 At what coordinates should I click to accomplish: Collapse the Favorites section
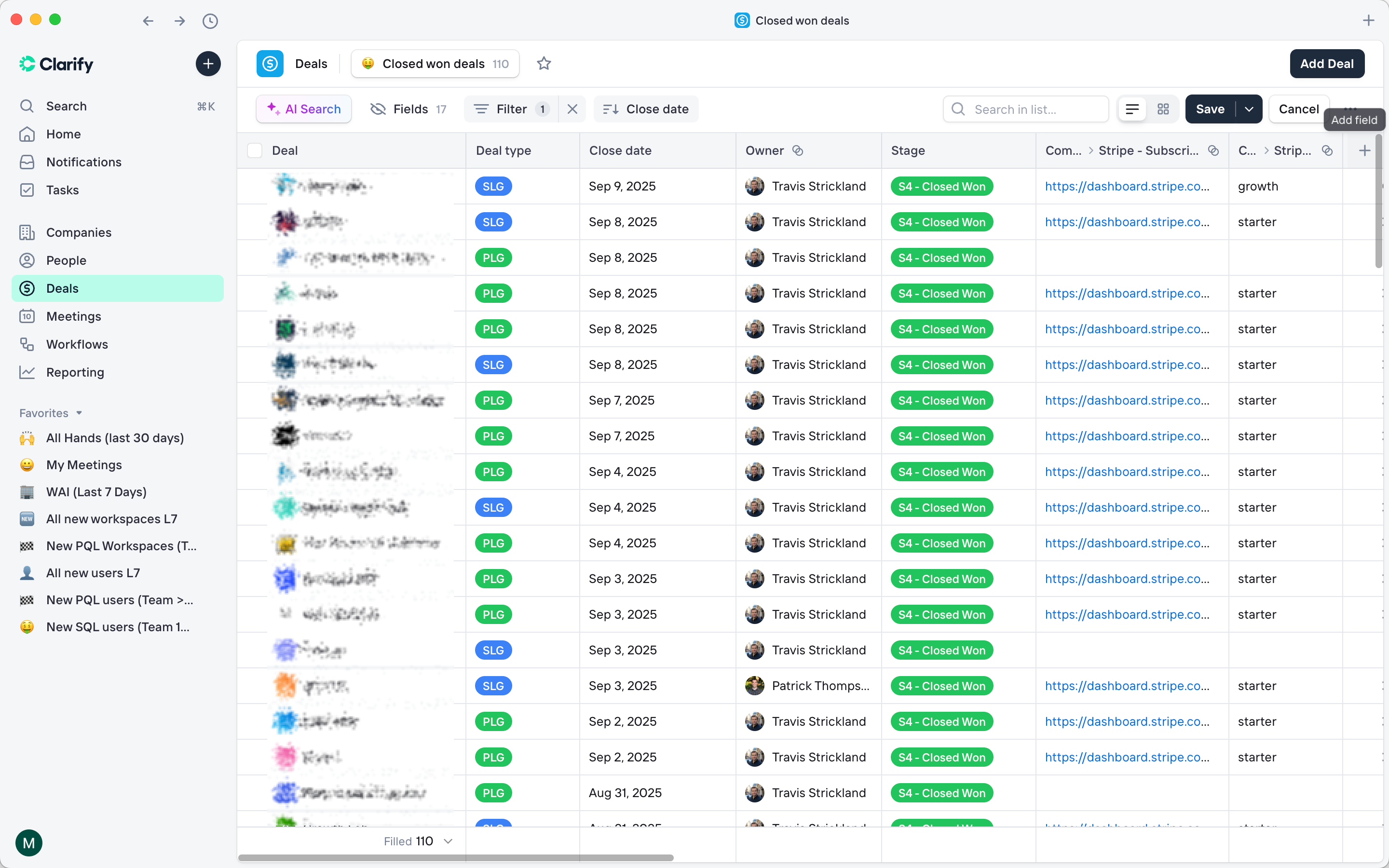51,413
